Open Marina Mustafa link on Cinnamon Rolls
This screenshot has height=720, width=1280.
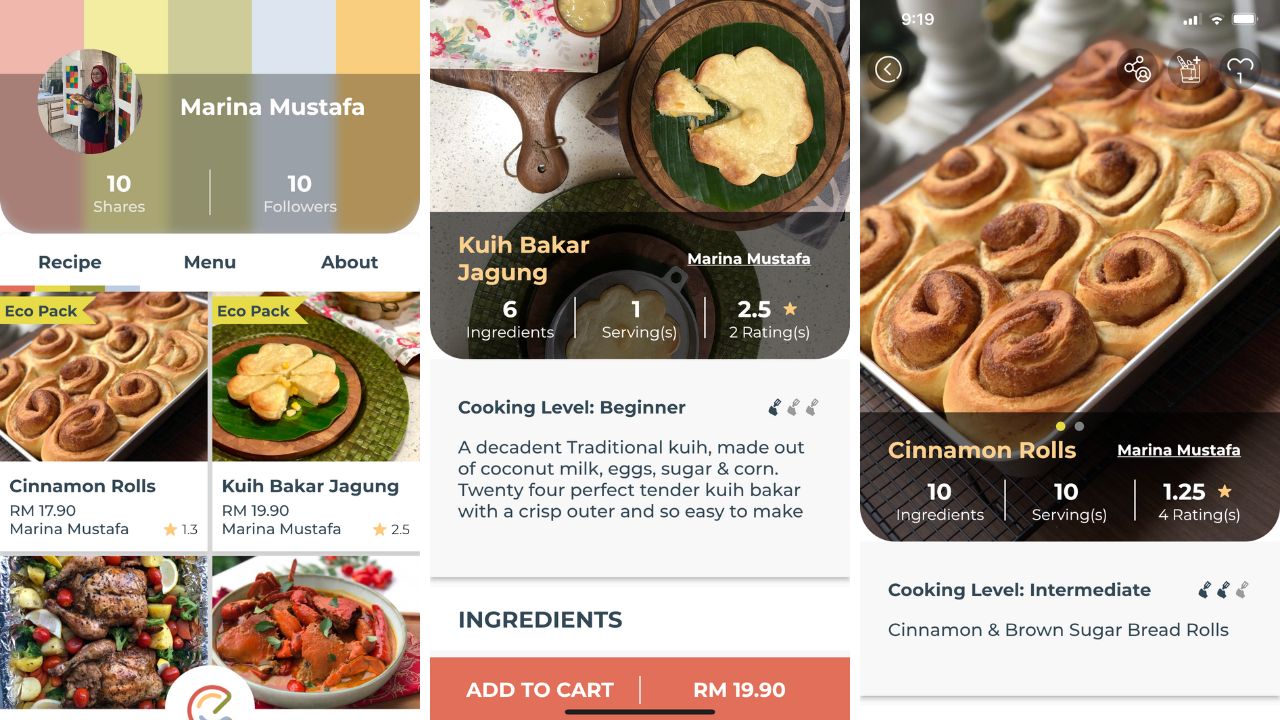pos(1179,450)
